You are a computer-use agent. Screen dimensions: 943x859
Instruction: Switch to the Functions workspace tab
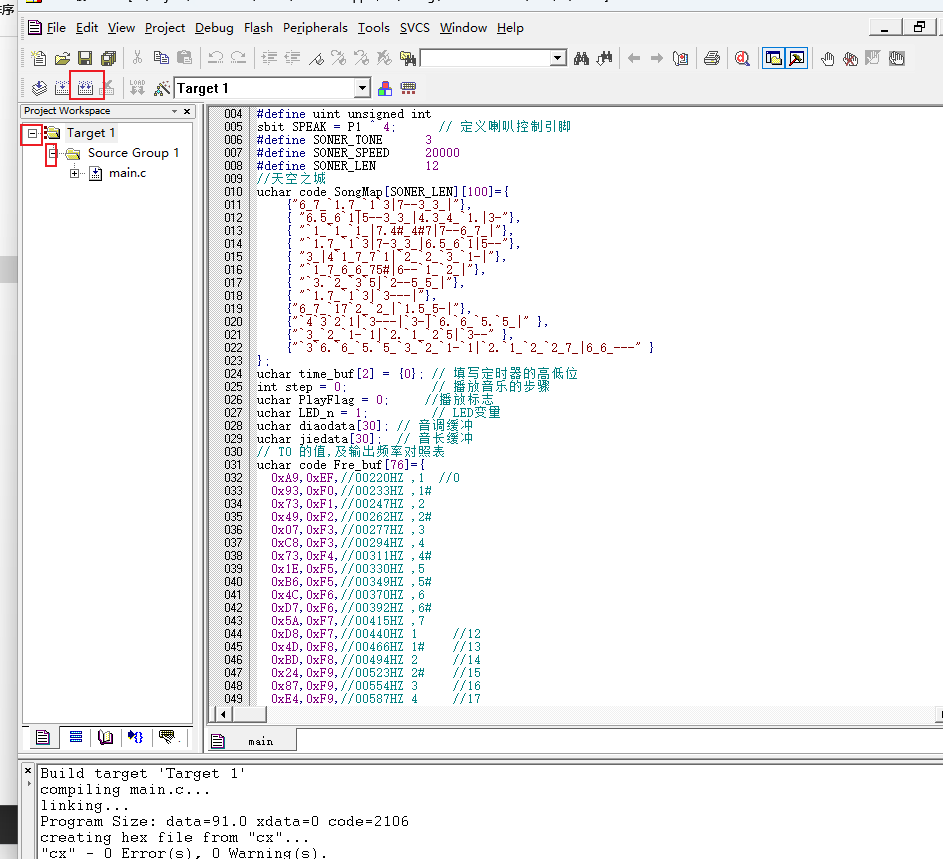pyautogui.click(x=136, y=737)
